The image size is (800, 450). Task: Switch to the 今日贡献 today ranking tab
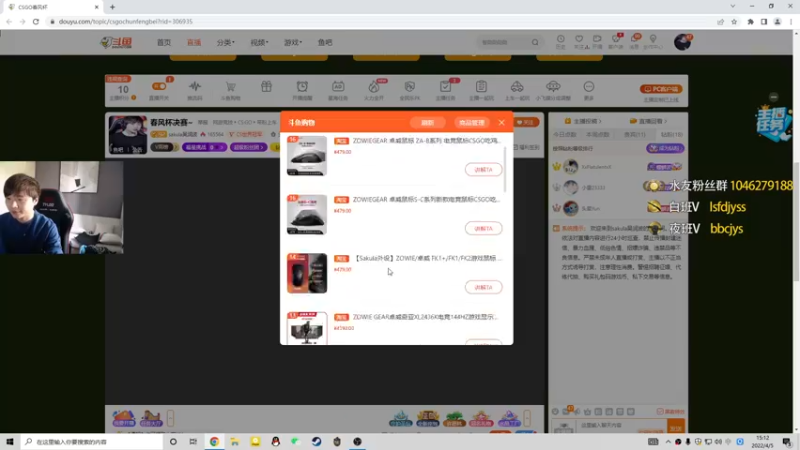pos(564,135)
